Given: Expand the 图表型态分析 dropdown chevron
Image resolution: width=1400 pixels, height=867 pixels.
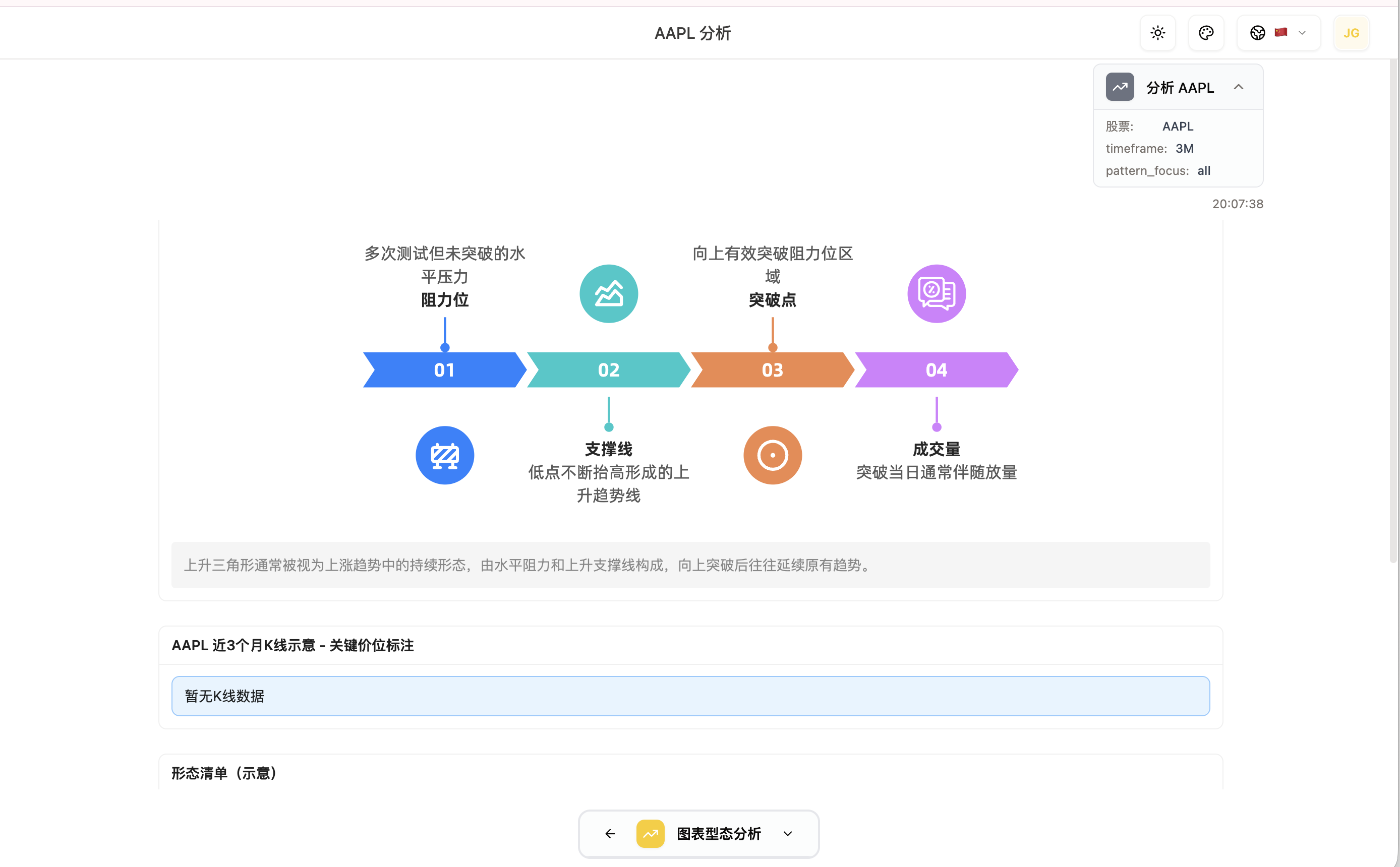Looking at the screenshot, I should point(787,834).
